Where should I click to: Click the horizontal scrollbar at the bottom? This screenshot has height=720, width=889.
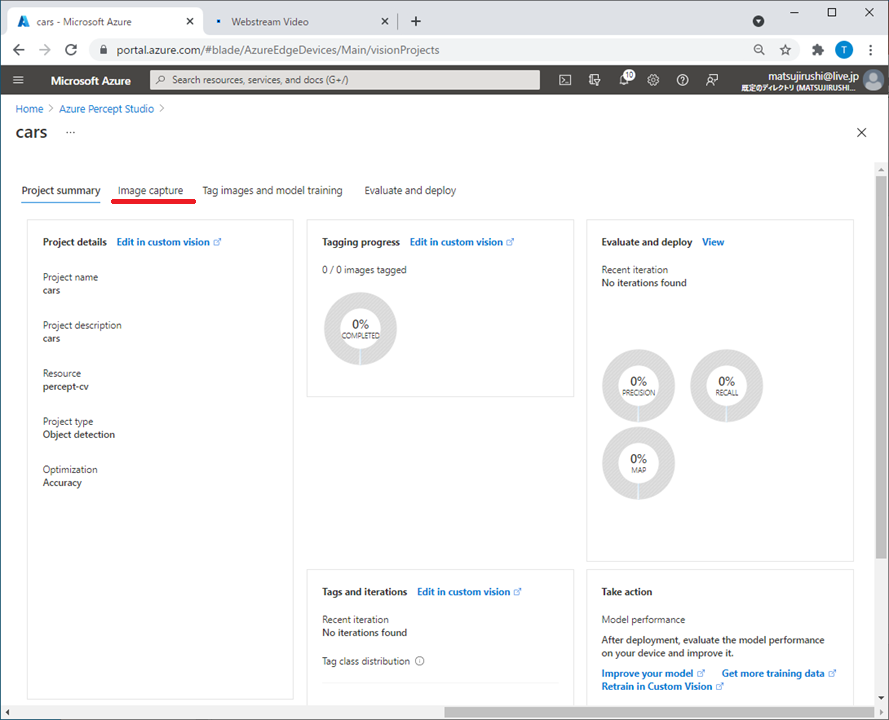coord(659,711)
